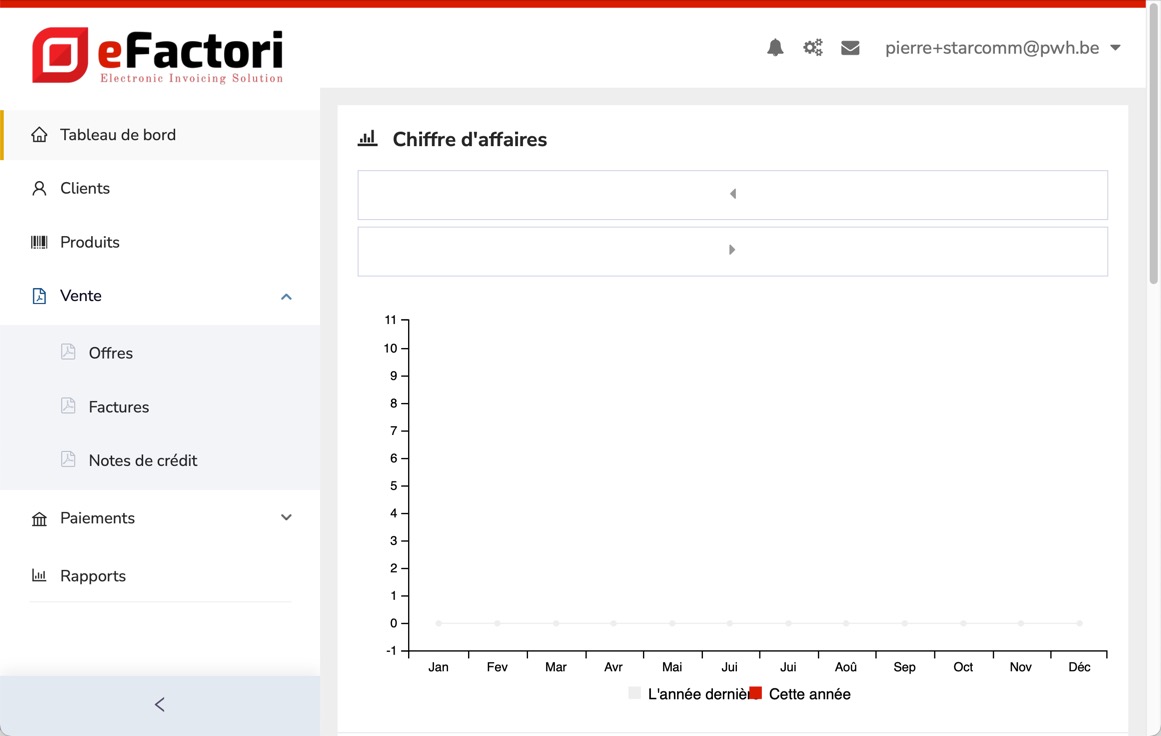
Task: Select Offres in the Vente submenu
Action: [x=110, y=353]
